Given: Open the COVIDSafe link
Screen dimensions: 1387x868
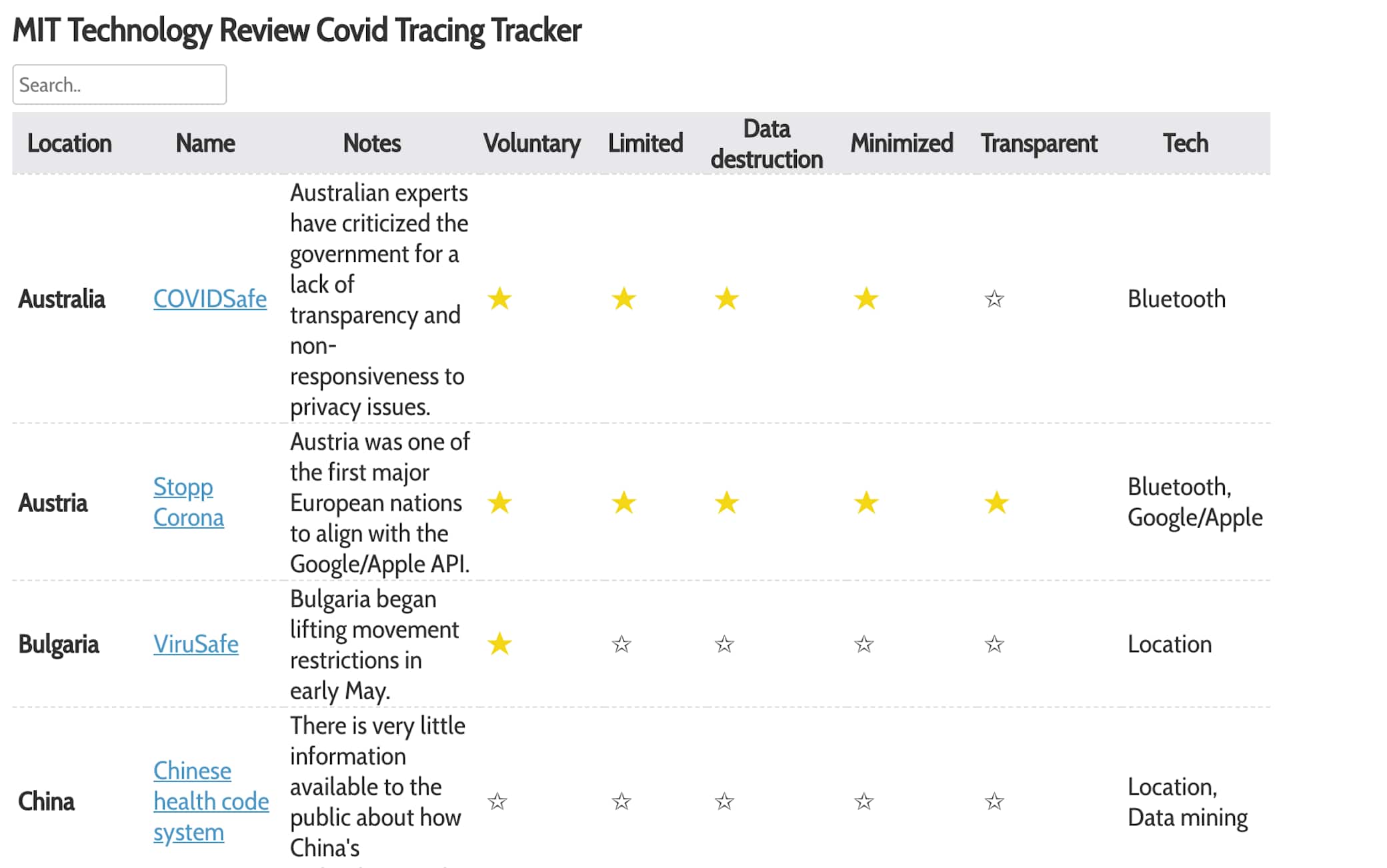Looking at the screenshot, I should [210, 299].
